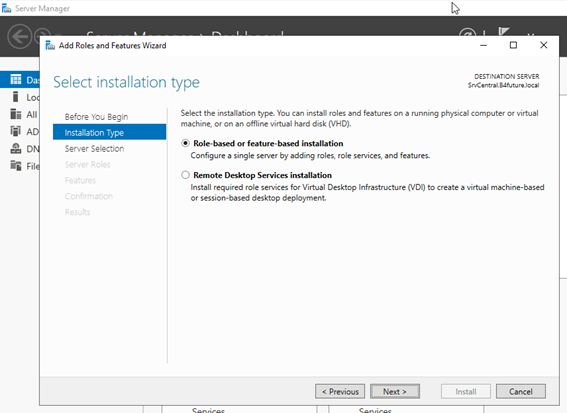
Task: Go to the Before You Begin step
Action: pyautogui.click(x=96, y=117)
